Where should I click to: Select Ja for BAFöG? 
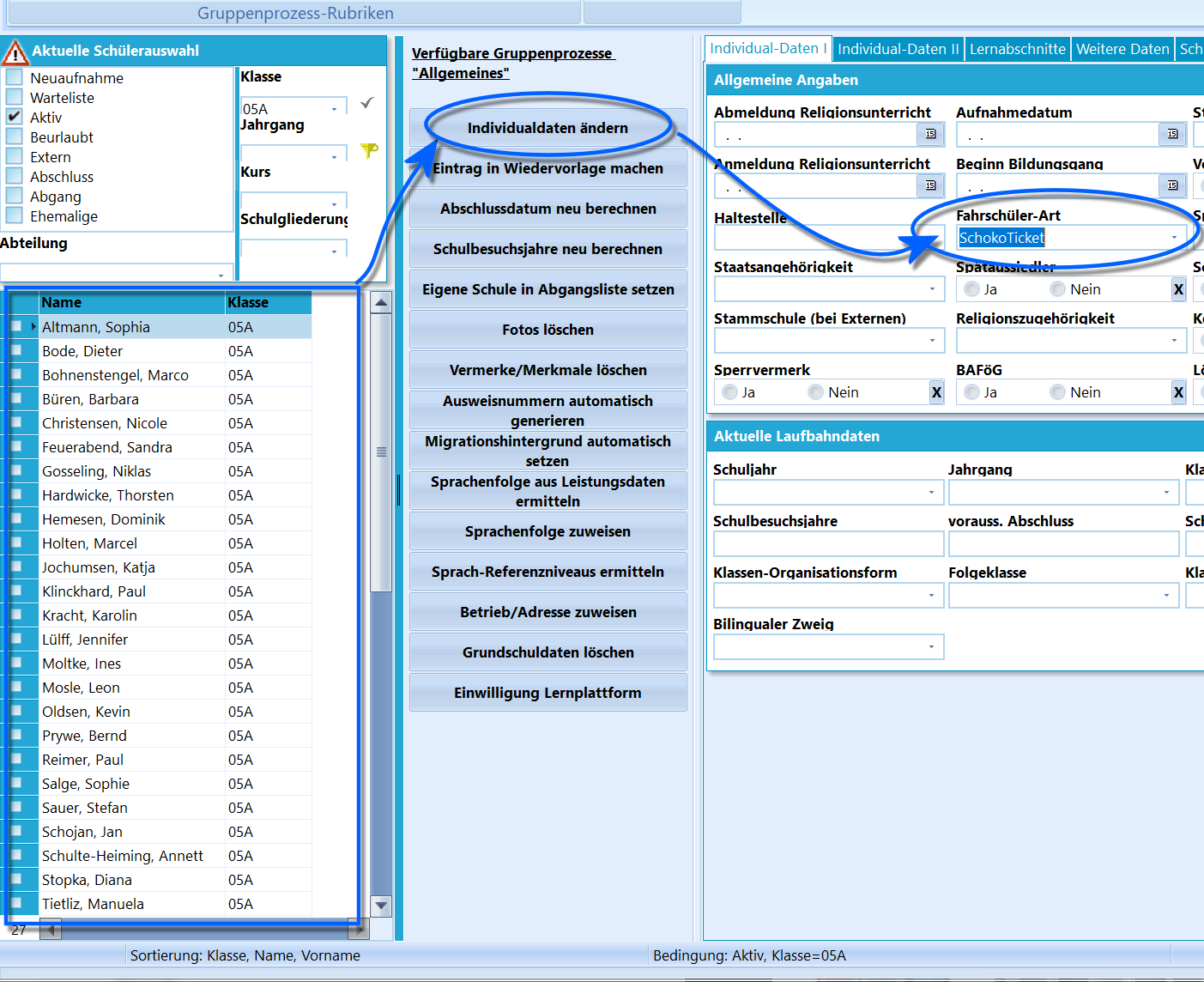click(x=971, y=392)
